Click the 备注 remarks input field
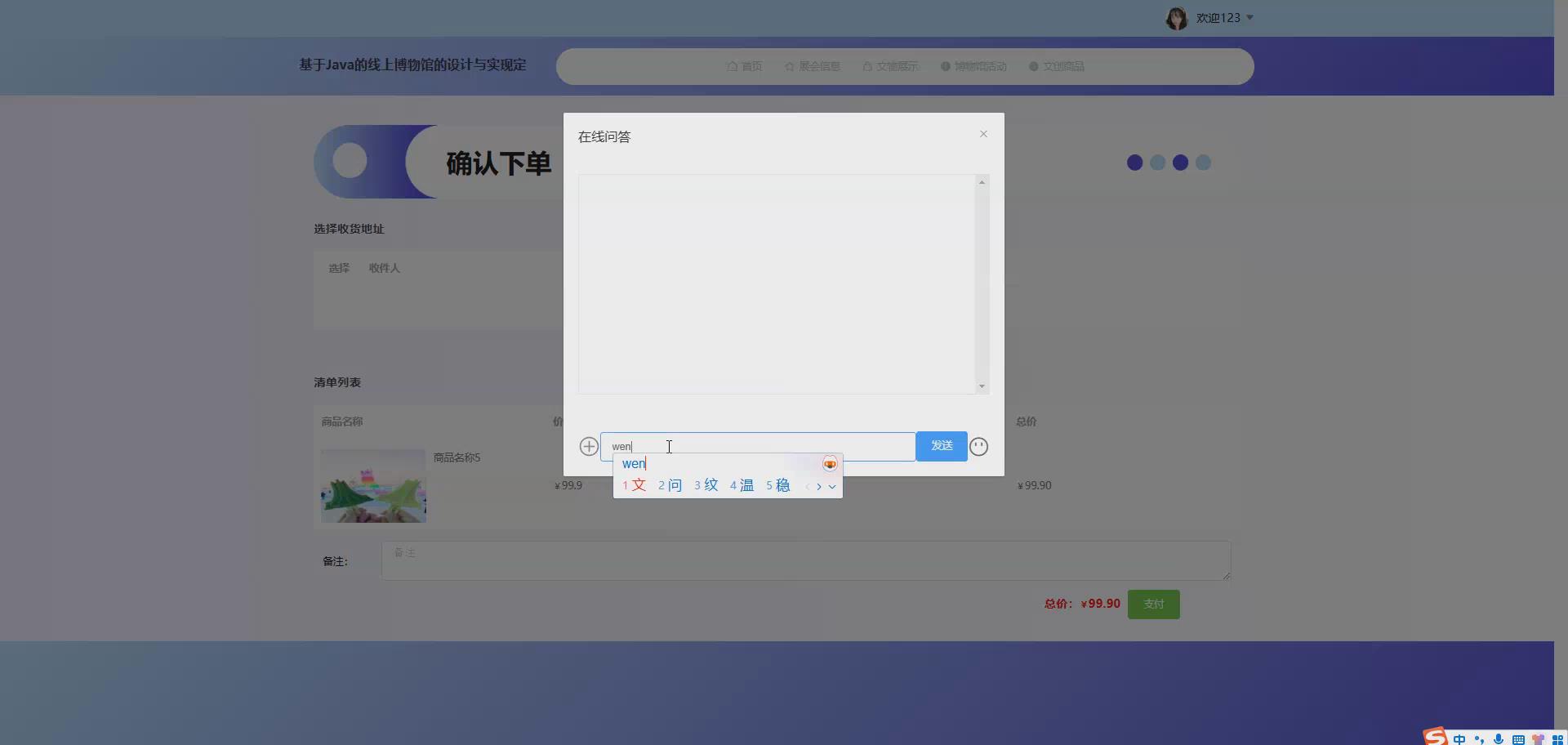Screen dimensions: 1568x745 click(x=805, y=560)
